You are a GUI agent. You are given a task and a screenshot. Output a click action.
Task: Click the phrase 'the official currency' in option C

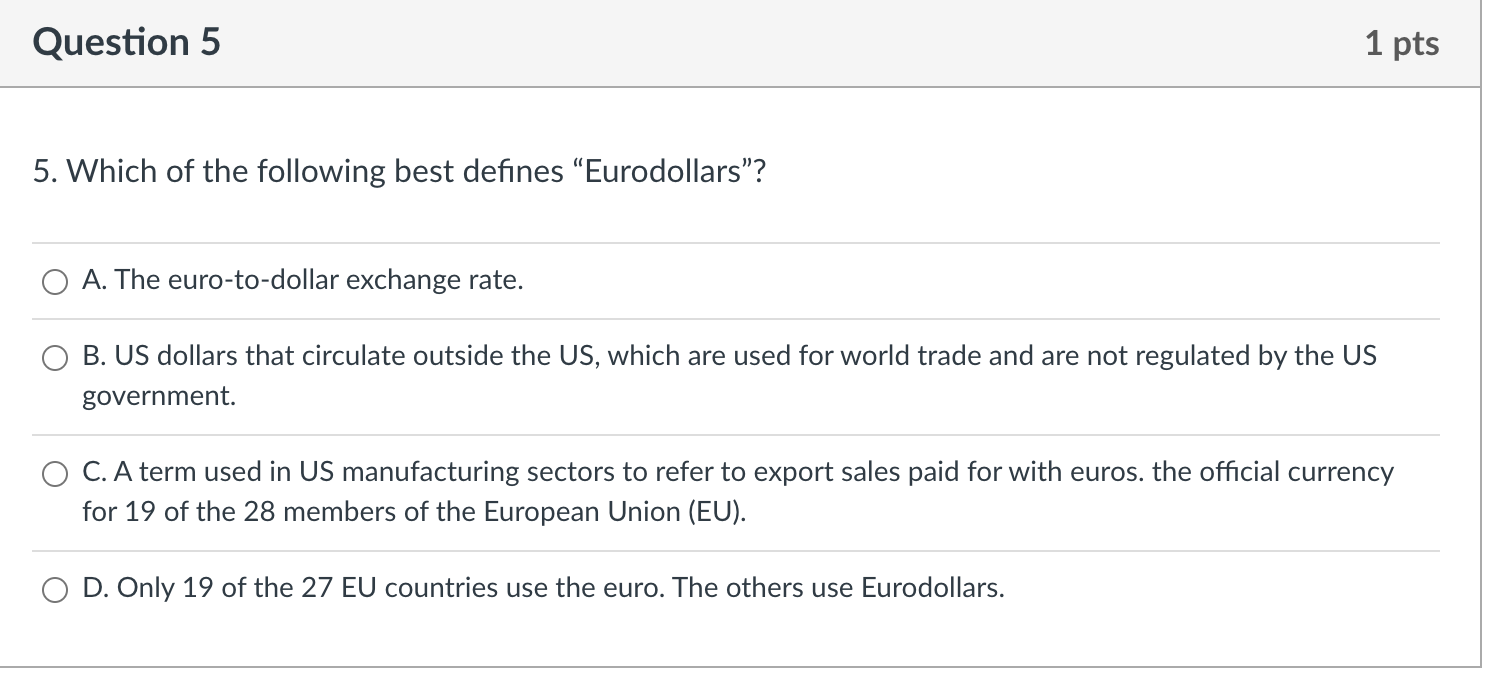1272,472
